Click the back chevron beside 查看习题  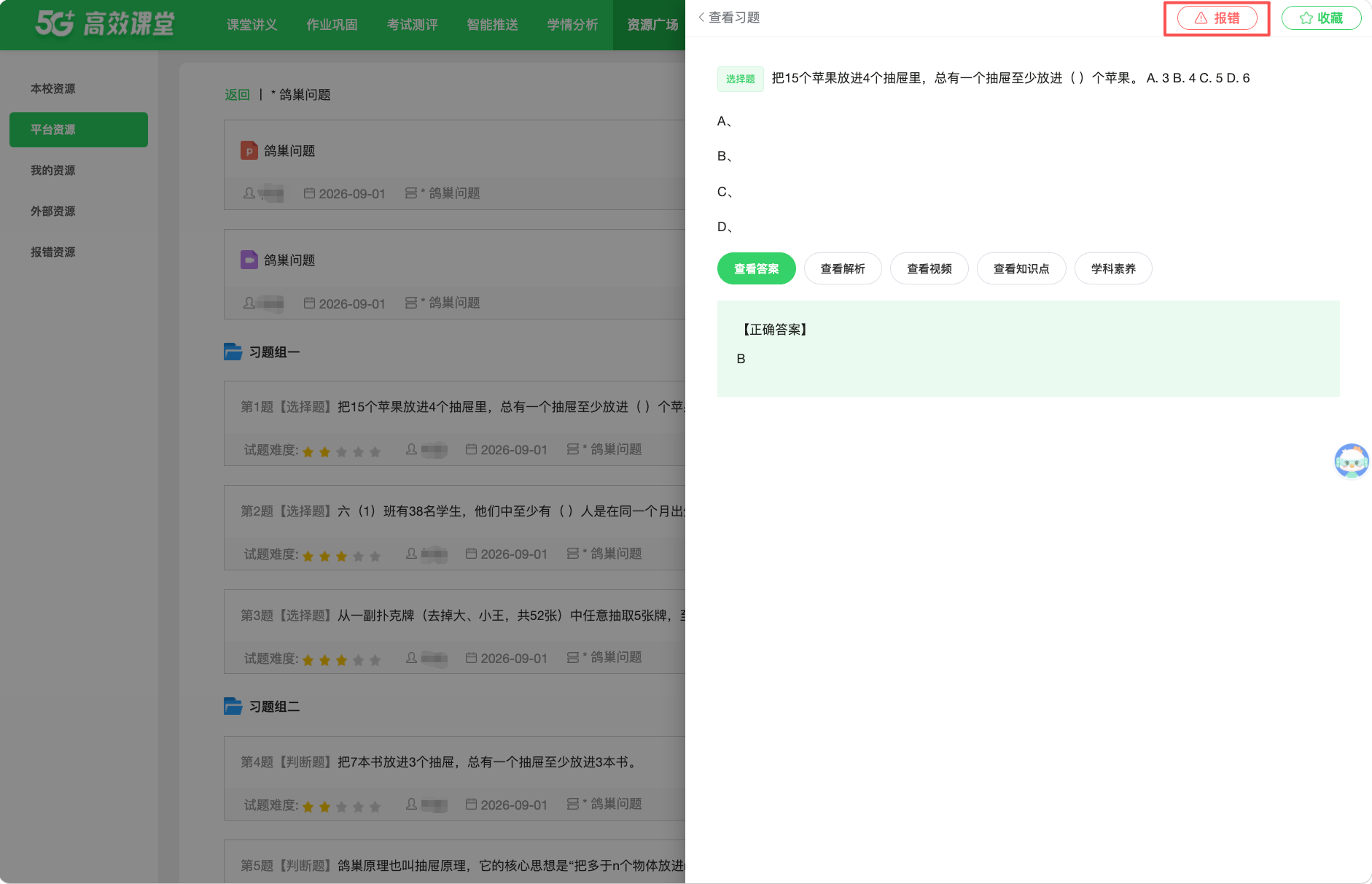click(701, 18)
